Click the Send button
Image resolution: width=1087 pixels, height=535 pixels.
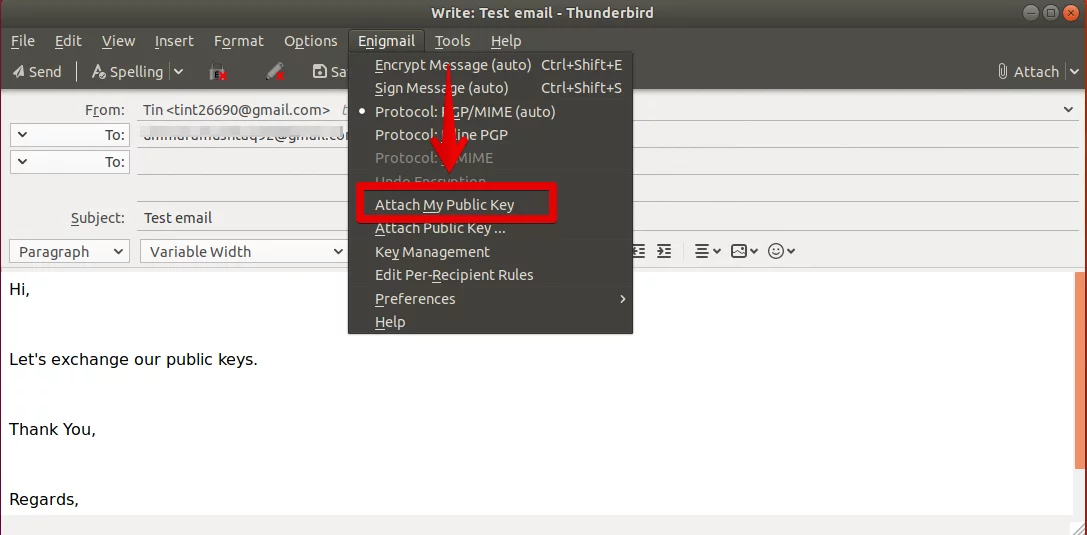click(37, 71)
